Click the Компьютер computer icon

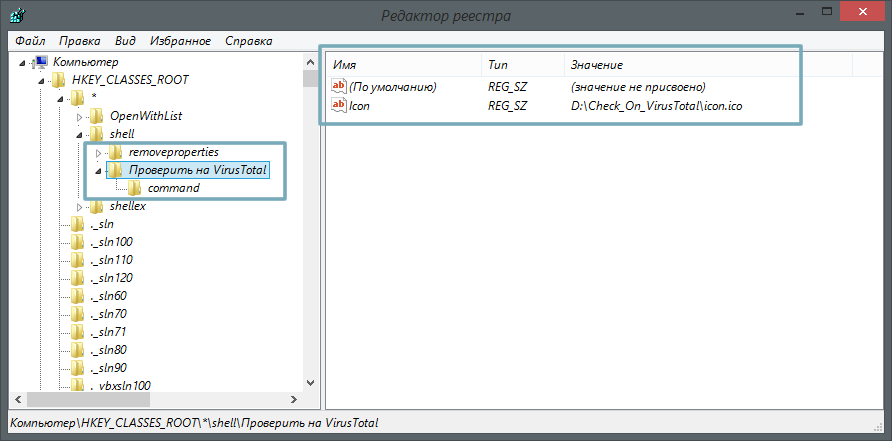[41, 62]
